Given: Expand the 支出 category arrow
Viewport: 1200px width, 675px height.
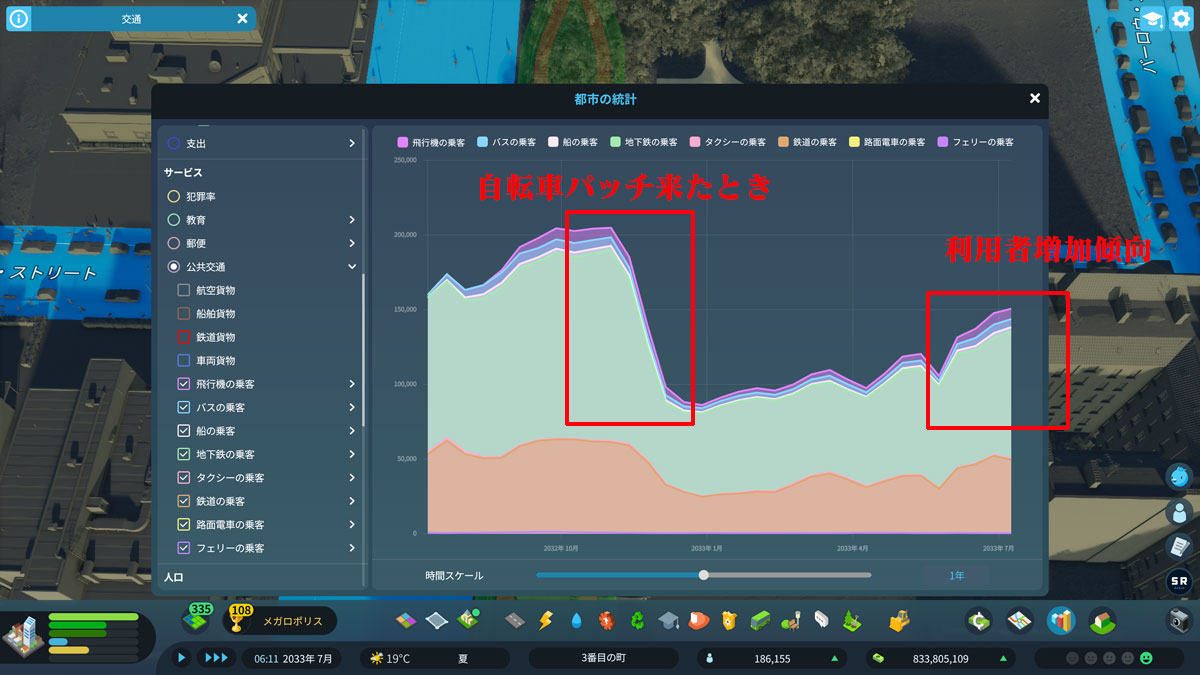Looking at the screenshot, I should 352,144.
